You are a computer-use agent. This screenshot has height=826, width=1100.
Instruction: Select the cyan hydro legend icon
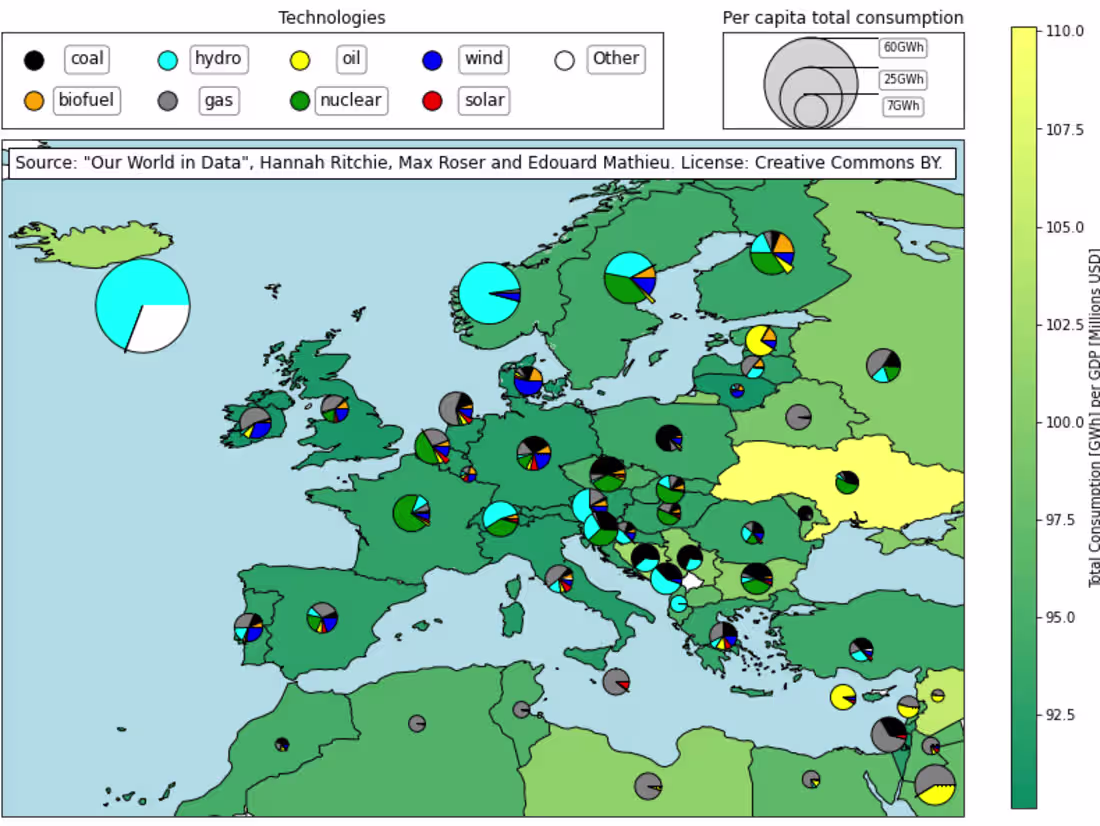click(167, 59)
